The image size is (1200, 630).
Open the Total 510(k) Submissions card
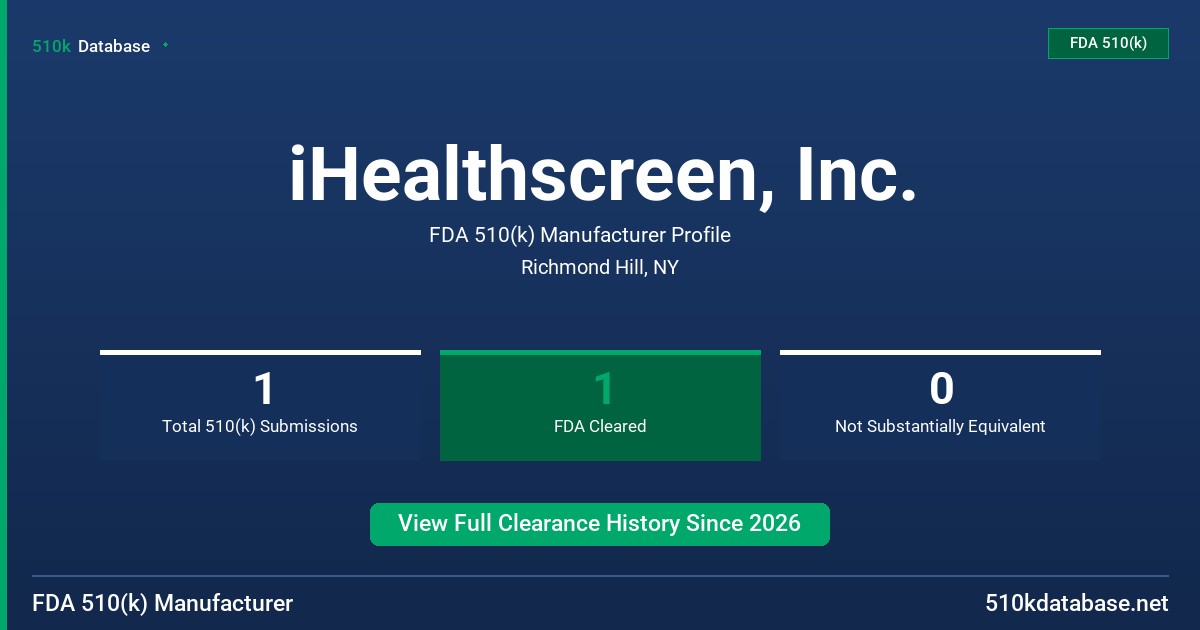click(x=260, y=405)
